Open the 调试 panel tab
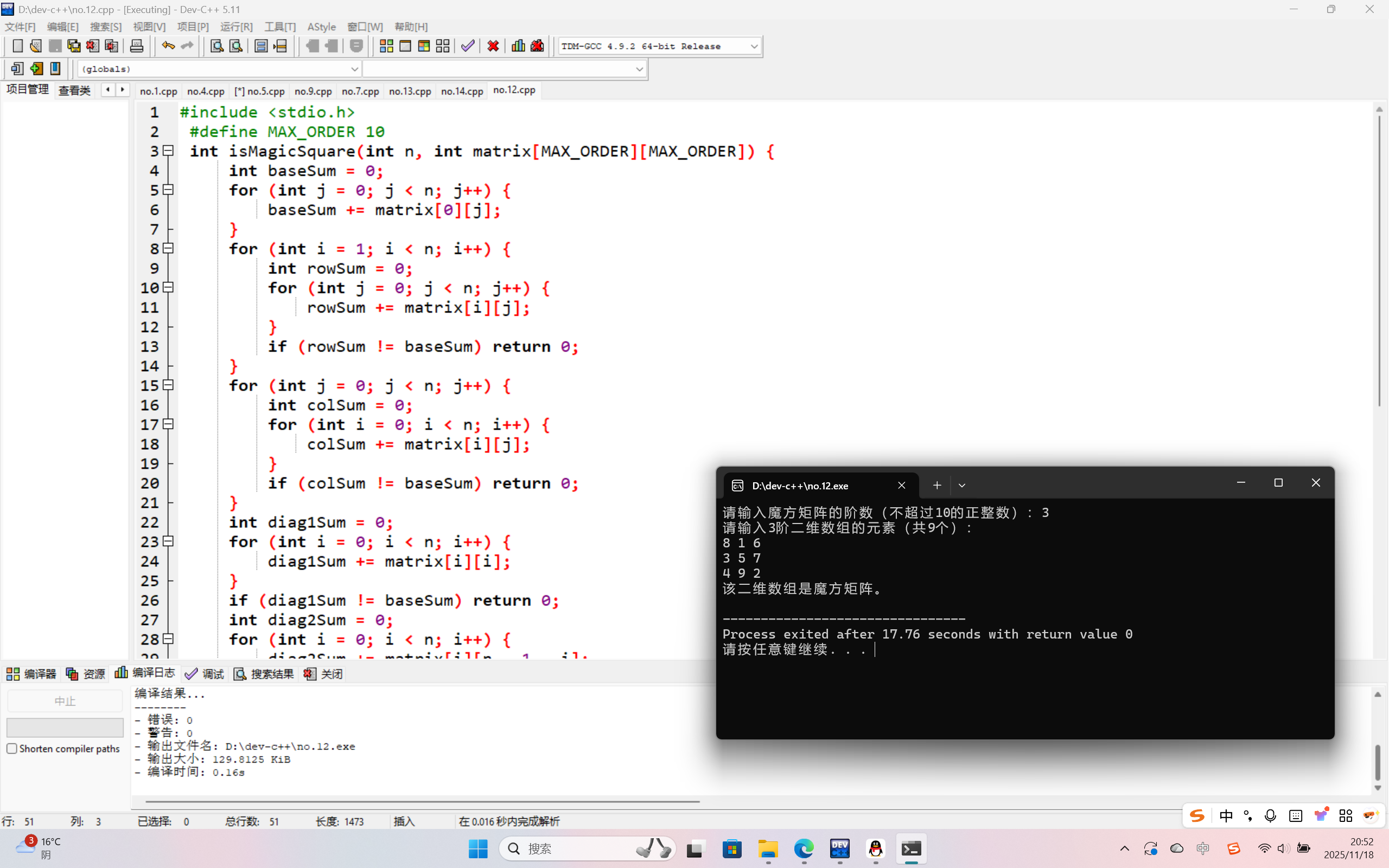The image size is (1389, 868). click(x=205, y=673)
